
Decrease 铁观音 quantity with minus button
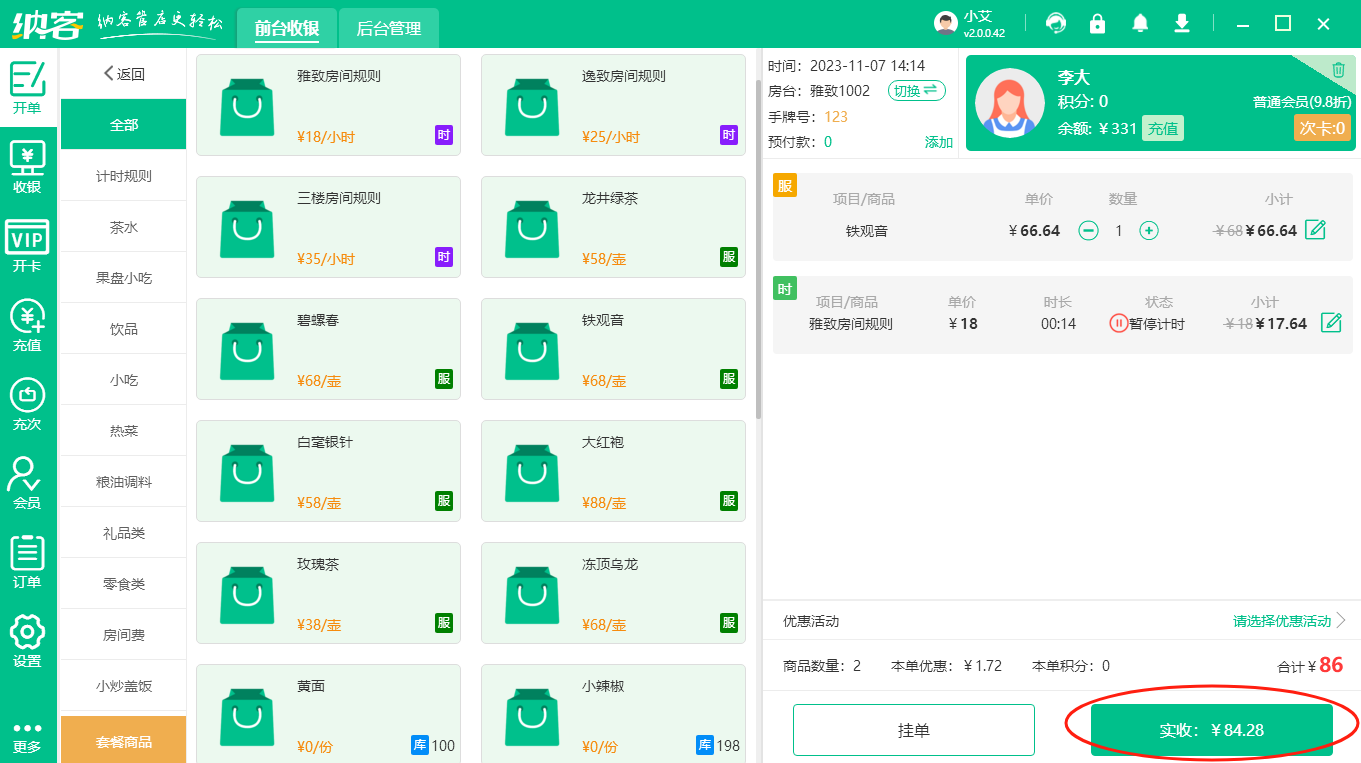(1088, 231)
